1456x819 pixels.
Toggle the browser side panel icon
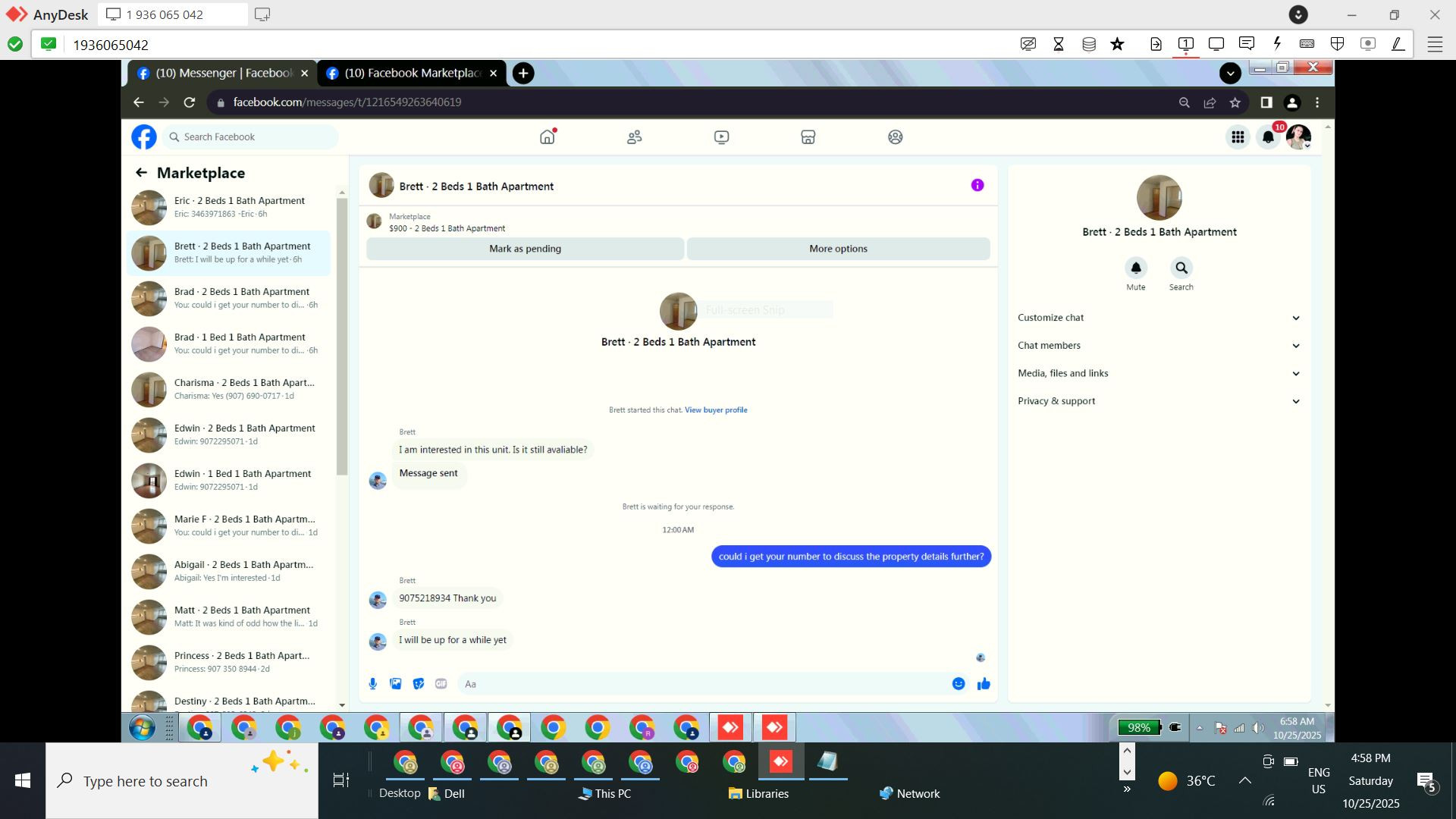click(1266, 102)
